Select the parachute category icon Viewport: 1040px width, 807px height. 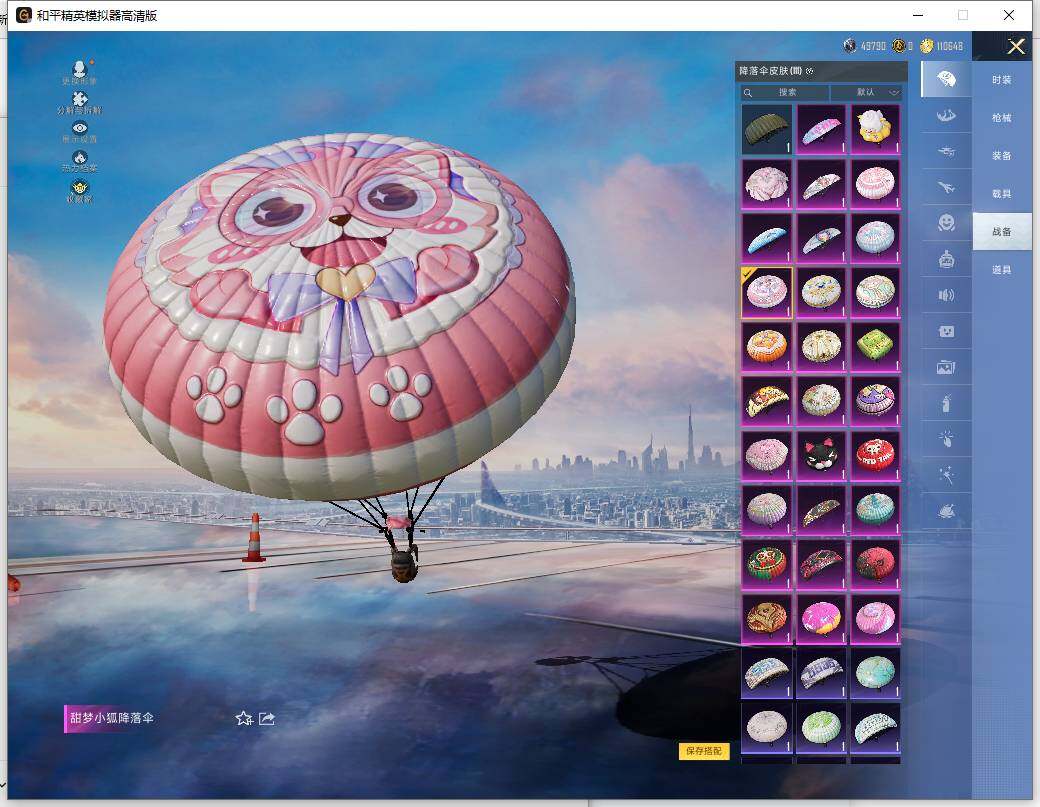coord(946,80)
